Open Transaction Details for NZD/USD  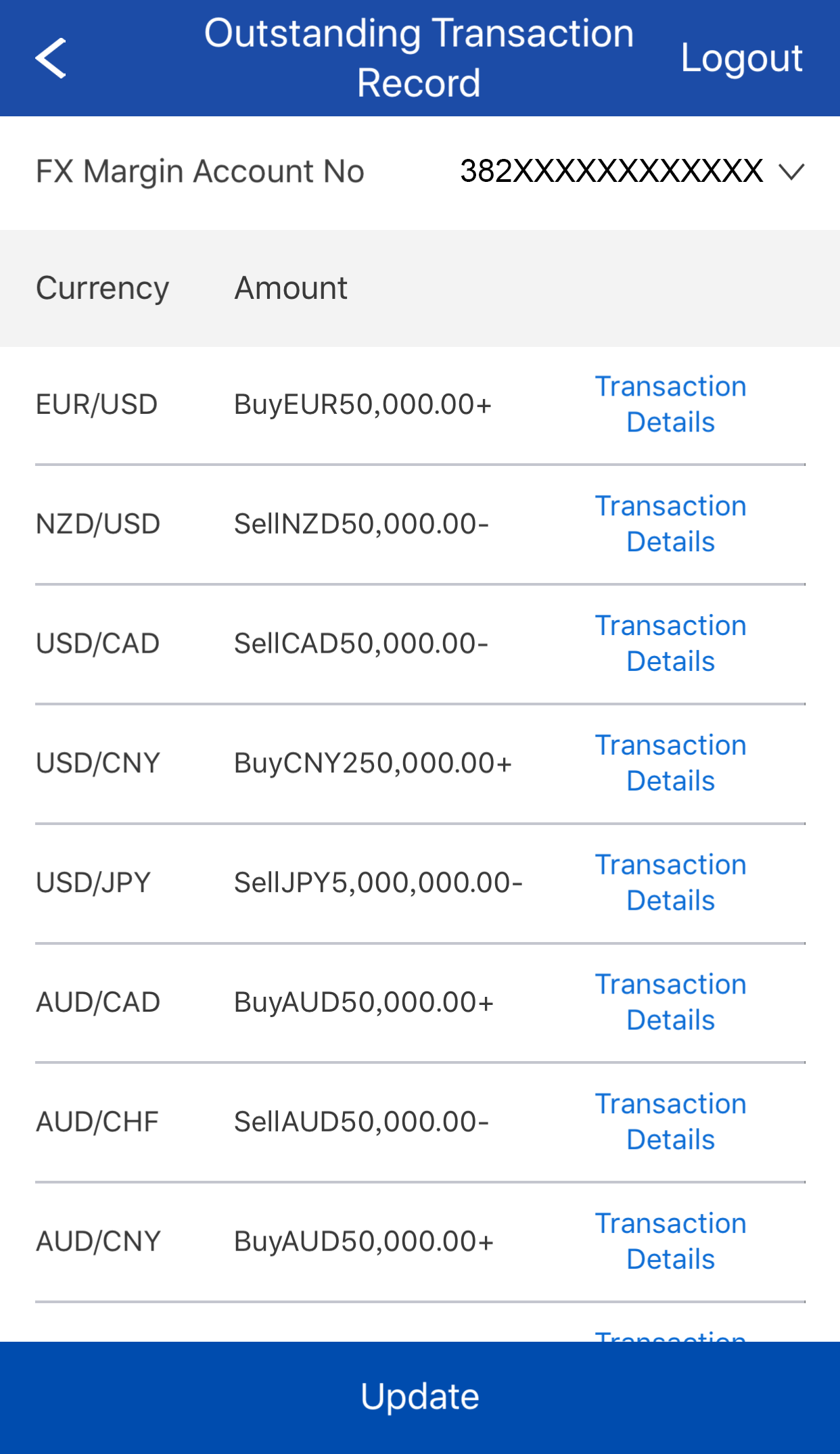click(x=670, y=524)
